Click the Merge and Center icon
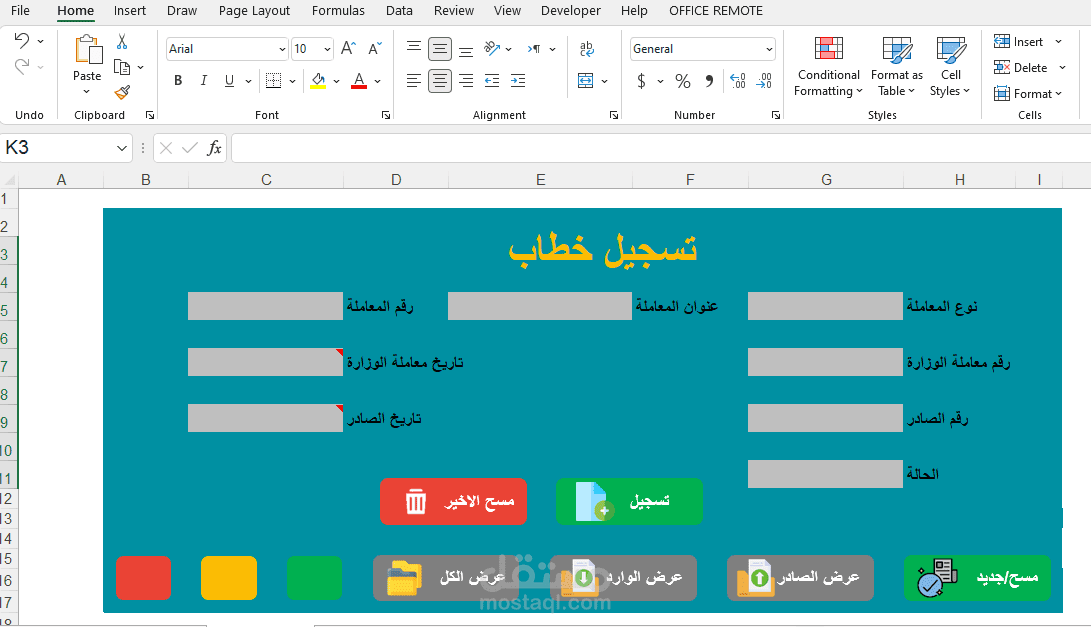The height and width of the screenshot is (627, 1091). point(586,81)
